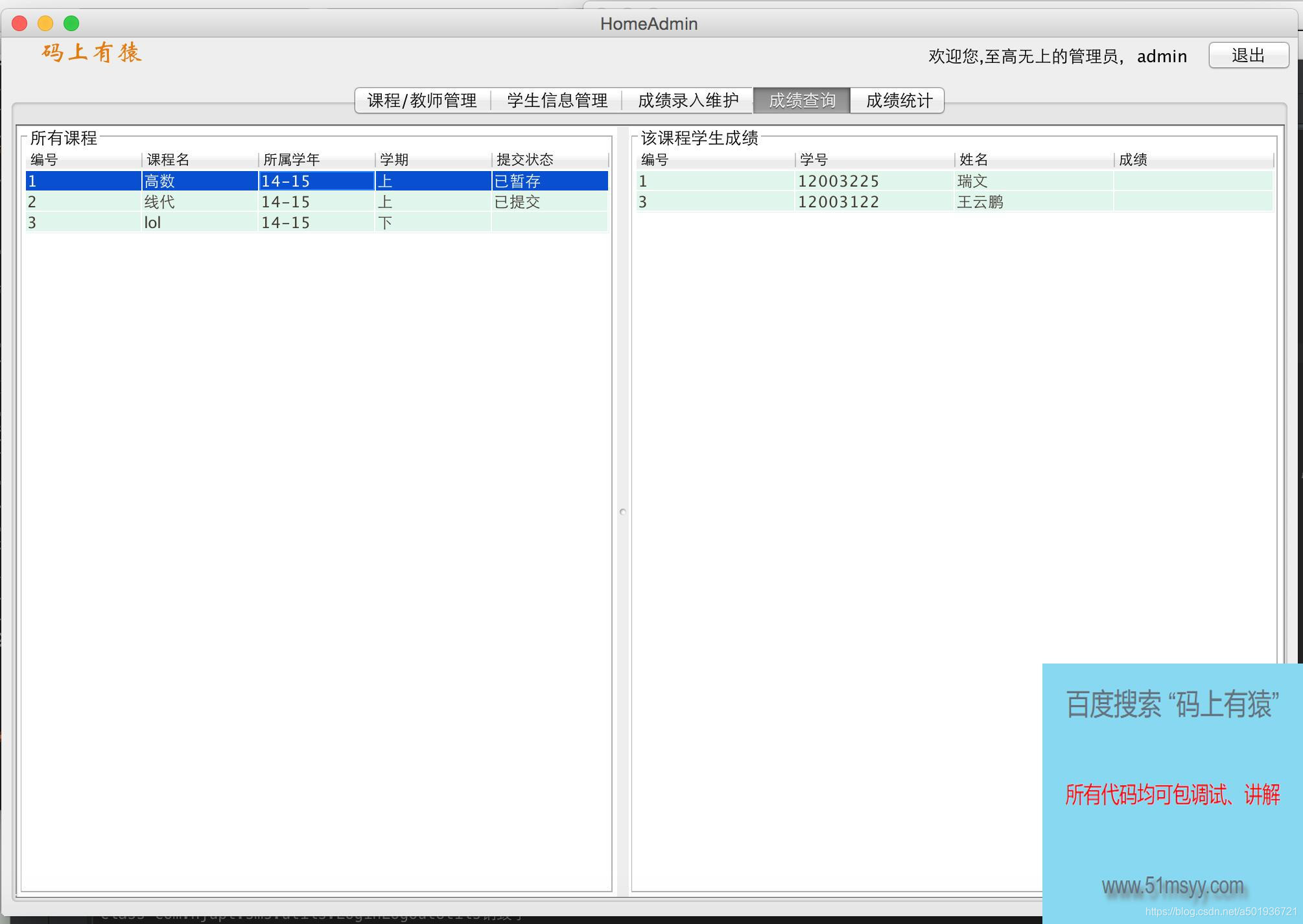Select the lol course row
The height and width of the screenshot is (924, 1303).
point(317,222)
